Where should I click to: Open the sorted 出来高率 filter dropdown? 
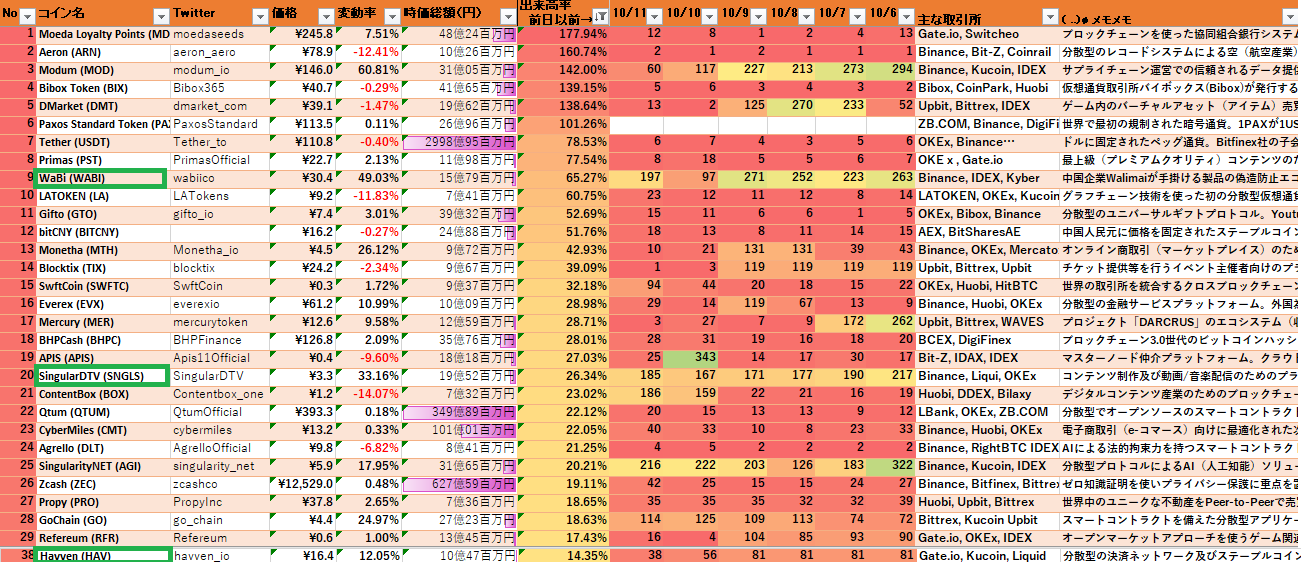599,17
